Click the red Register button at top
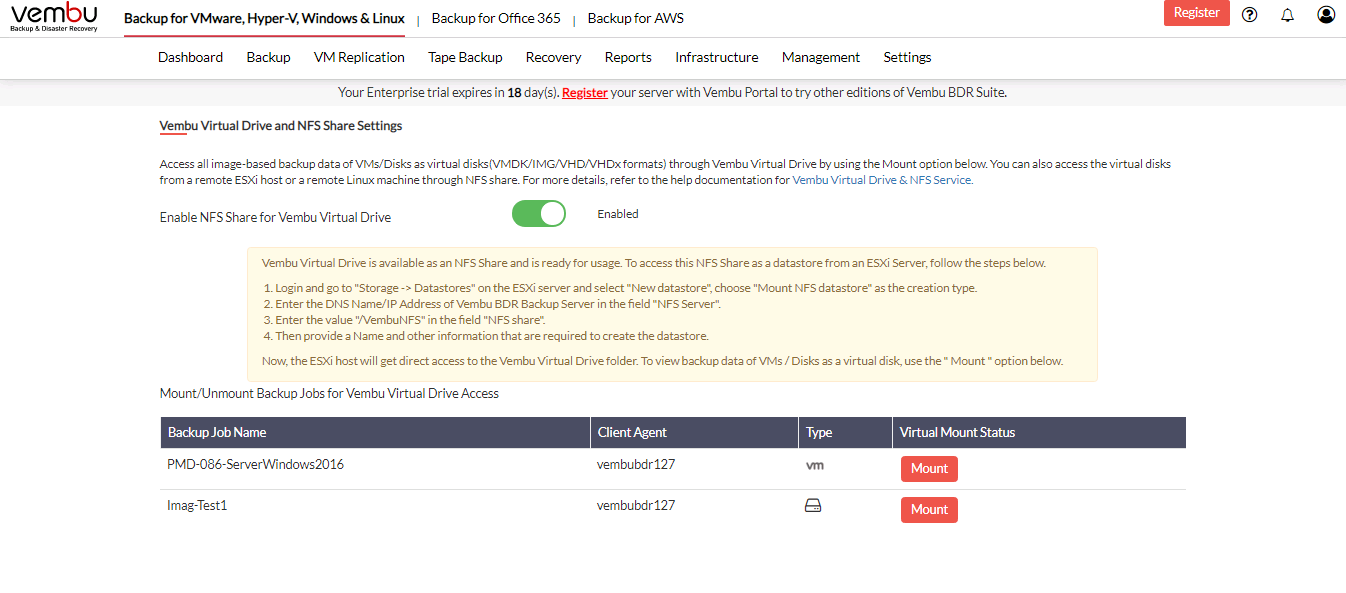 1196,13
